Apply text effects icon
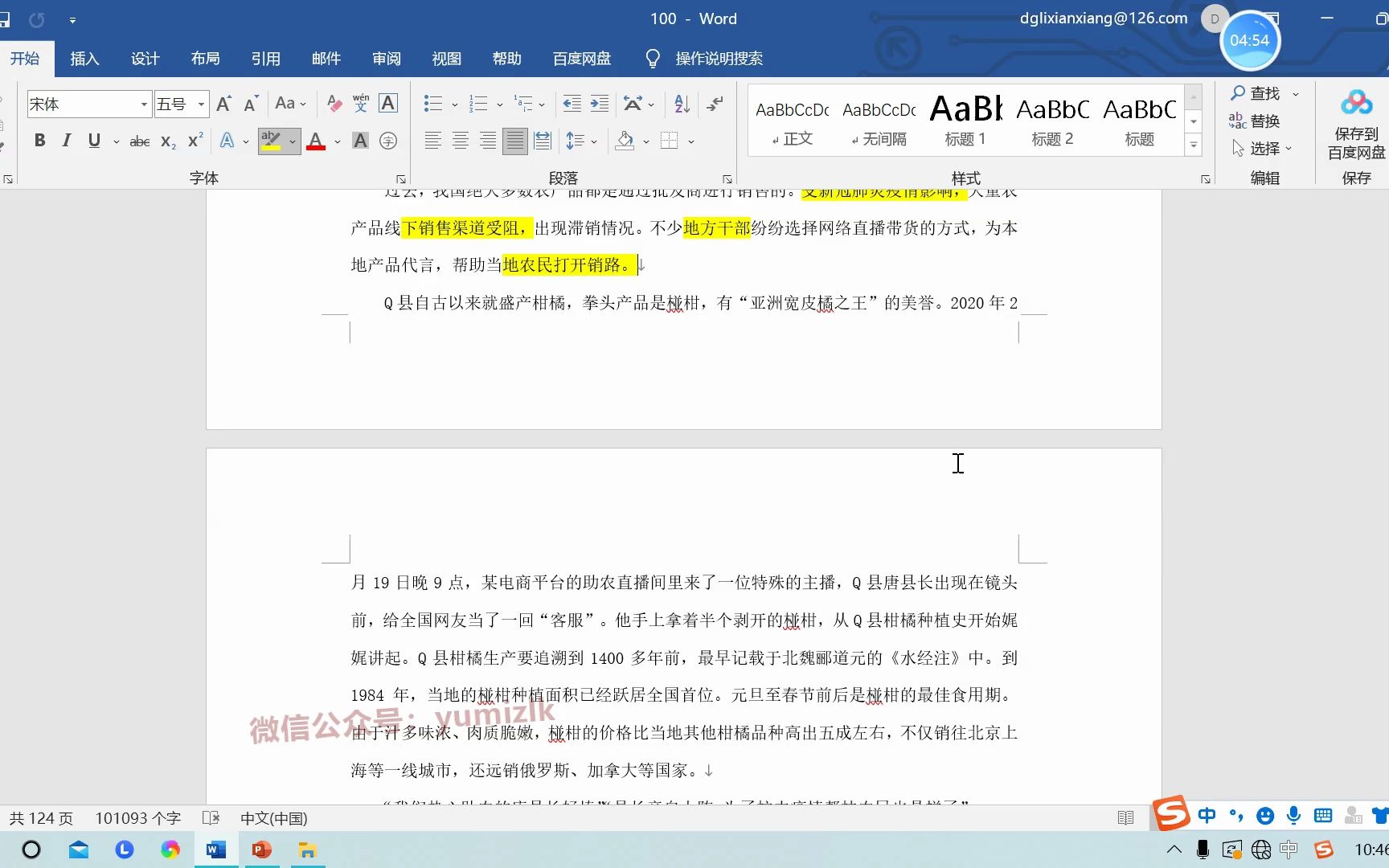 click(227, 141)
